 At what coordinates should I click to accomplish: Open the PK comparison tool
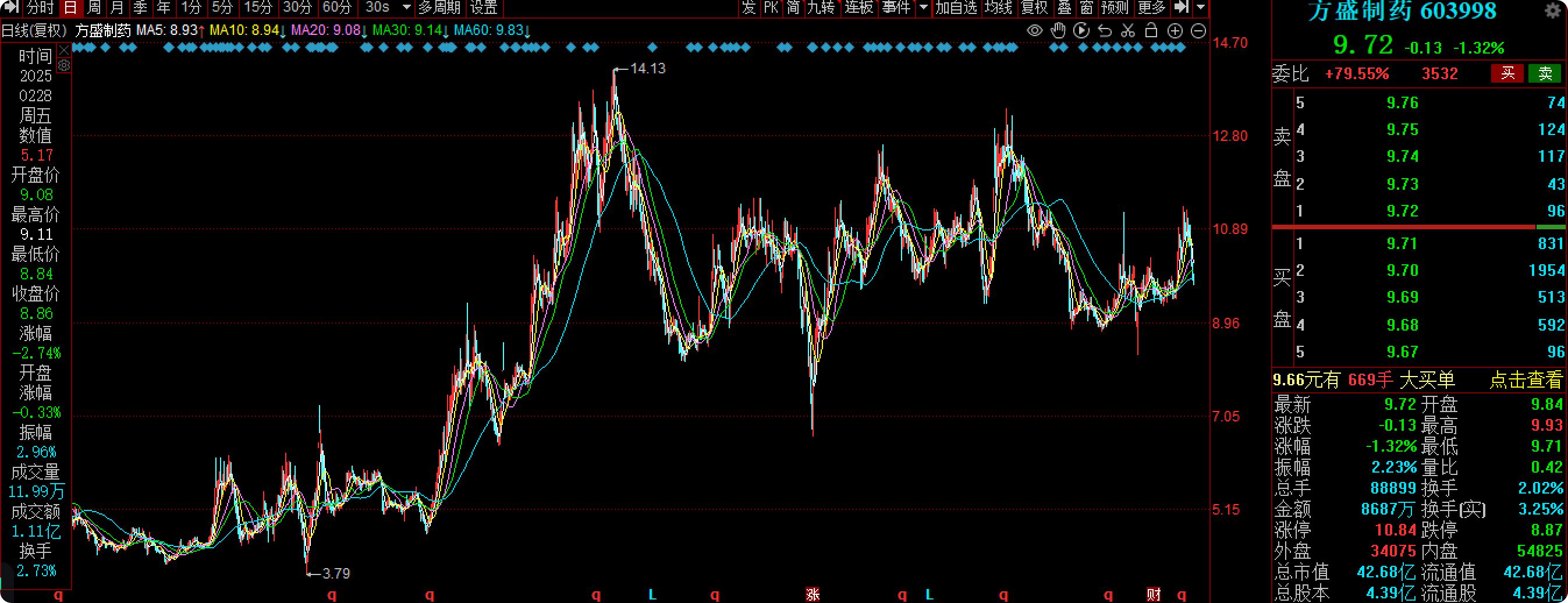(x=771, y=8)
